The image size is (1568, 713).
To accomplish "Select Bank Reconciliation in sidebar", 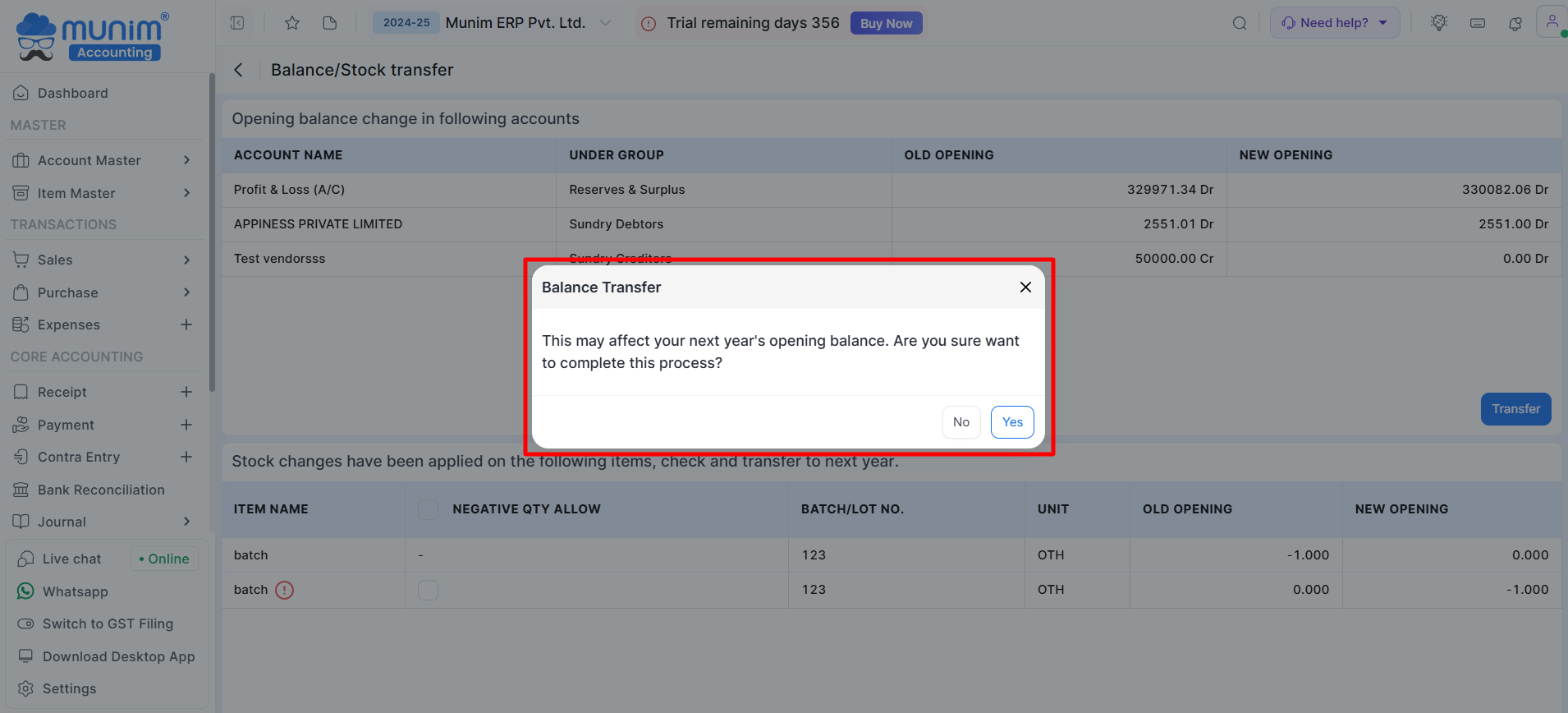I will (x=100, y=490).
